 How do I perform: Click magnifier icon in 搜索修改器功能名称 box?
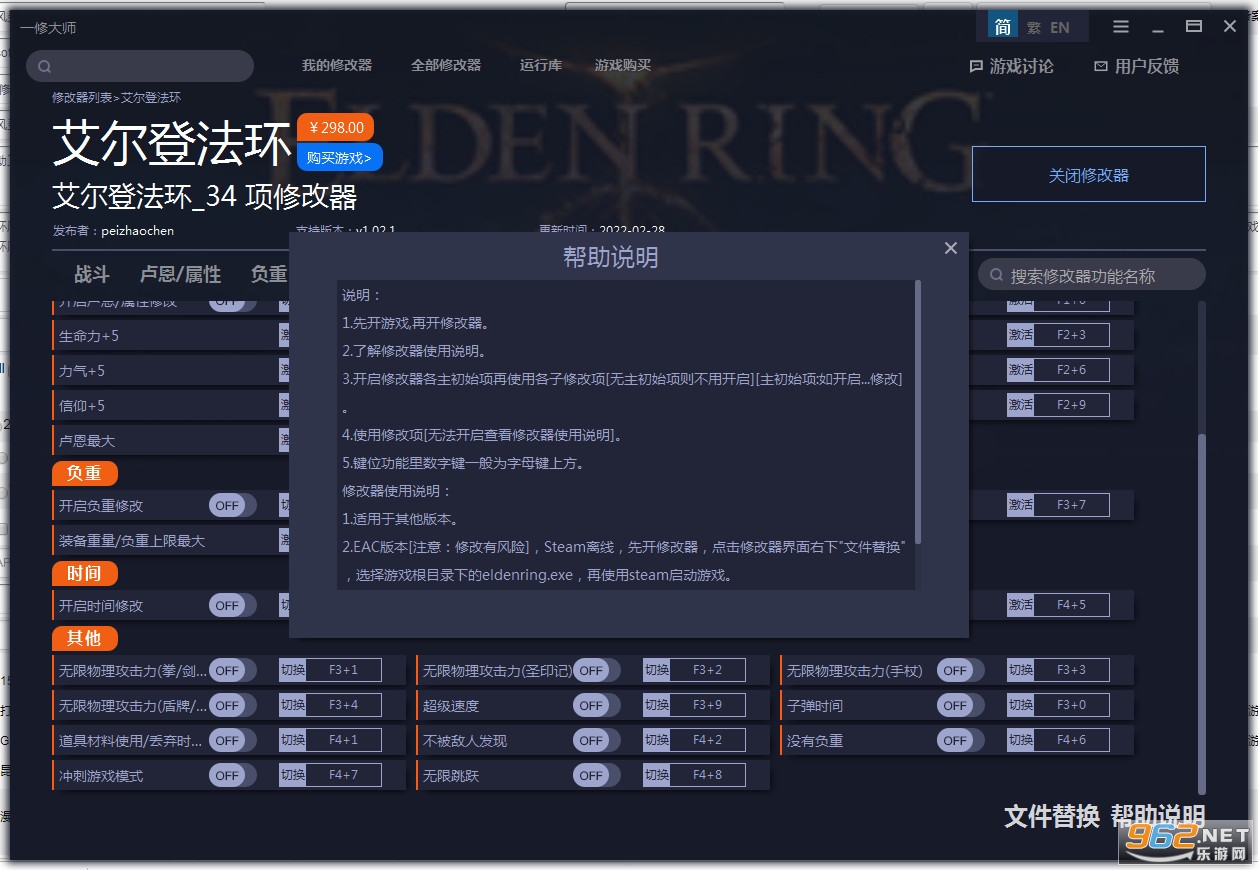pyautogui.click(x=996, y=275)
